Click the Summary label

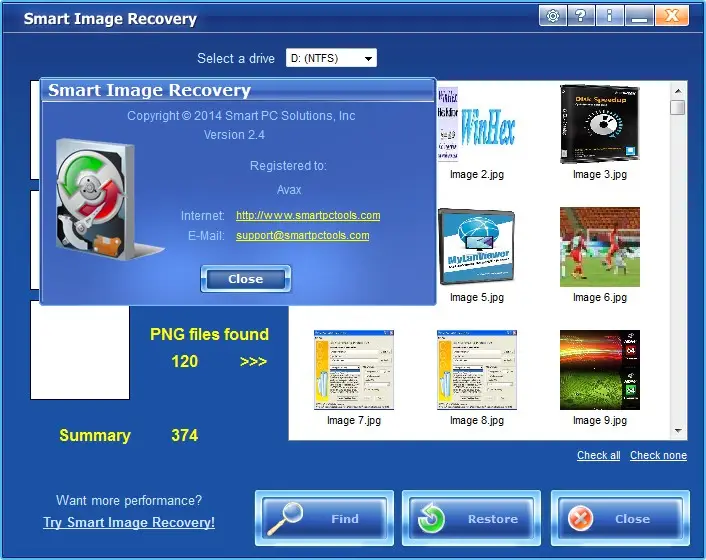[x=95, y=435]
